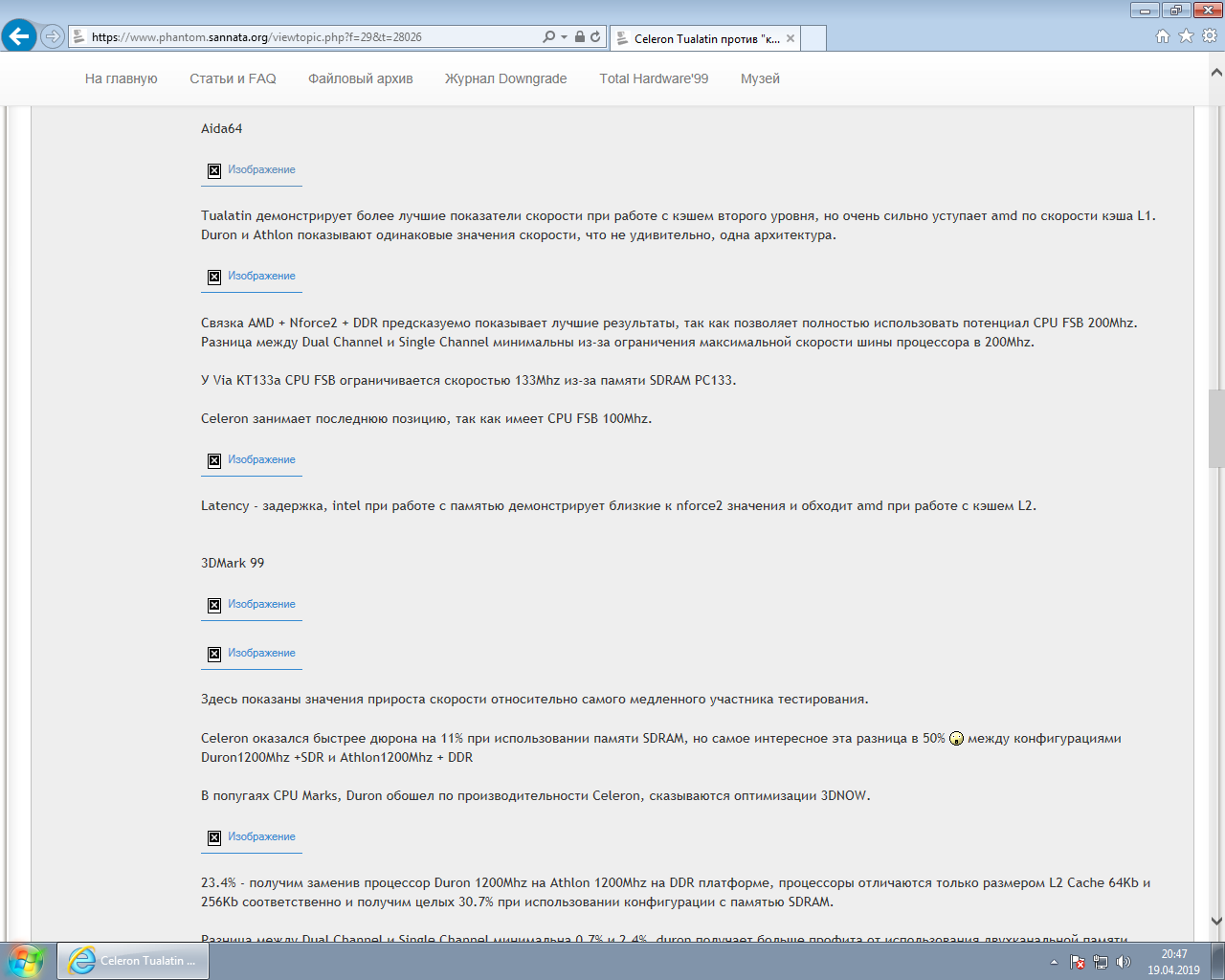The height and width of the screenshot is (980, 1225).
Task: Click the vertical scrollbar thumb
Action: [1216, 428]
